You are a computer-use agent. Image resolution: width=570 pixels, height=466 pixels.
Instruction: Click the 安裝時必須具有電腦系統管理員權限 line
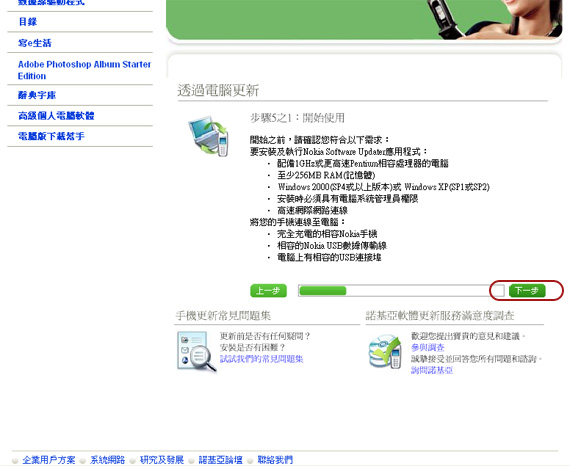pos(348,198)
